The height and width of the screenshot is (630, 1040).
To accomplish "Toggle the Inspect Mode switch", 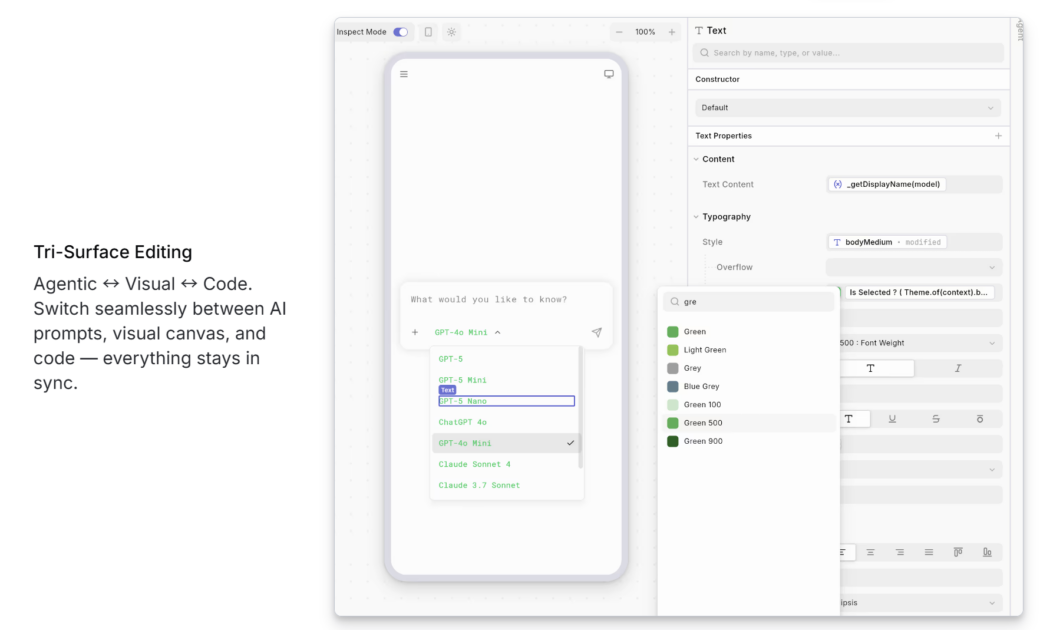I will click(400, 32).
